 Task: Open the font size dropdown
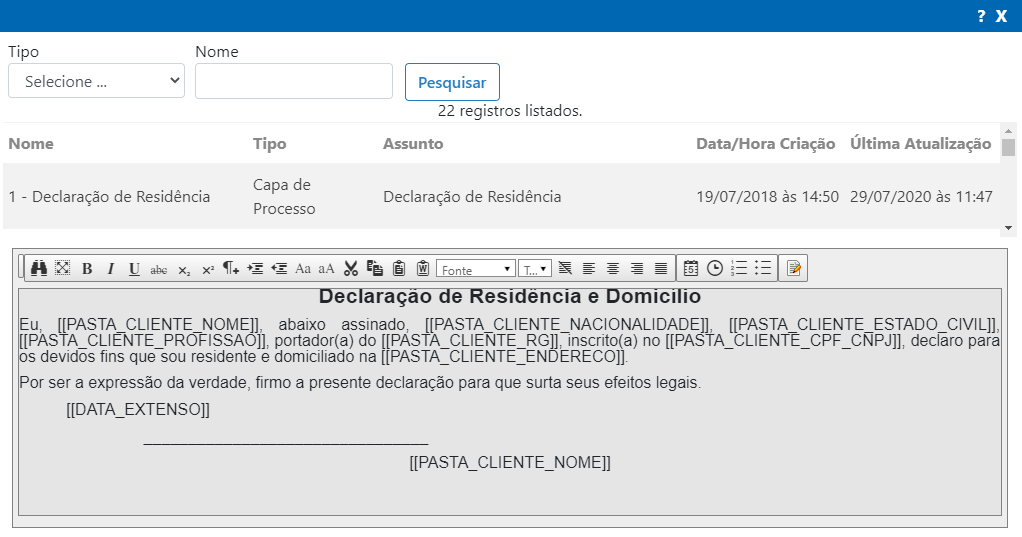coord(535,269)
